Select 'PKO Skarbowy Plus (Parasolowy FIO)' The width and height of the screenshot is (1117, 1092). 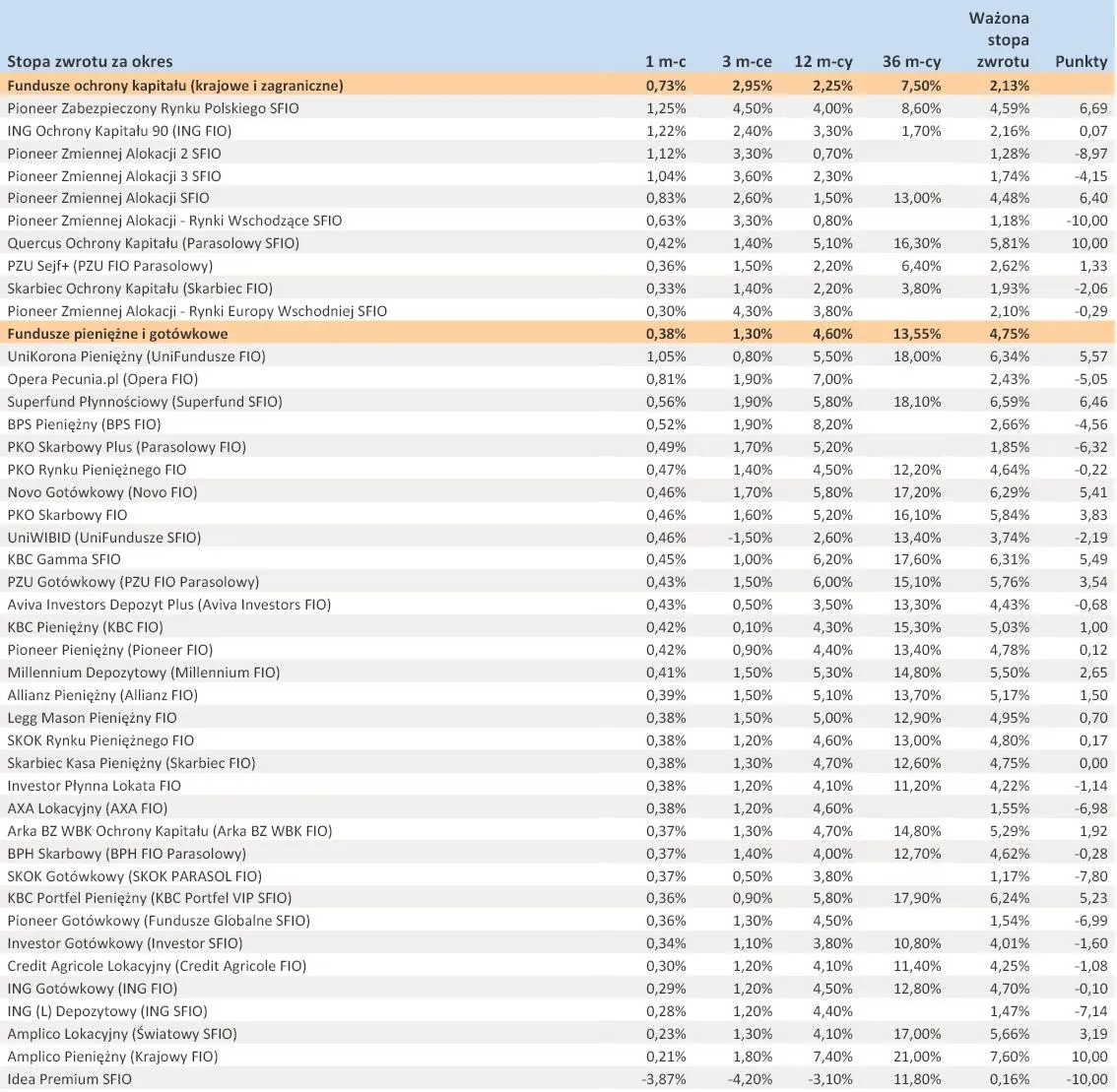(127, 447)
